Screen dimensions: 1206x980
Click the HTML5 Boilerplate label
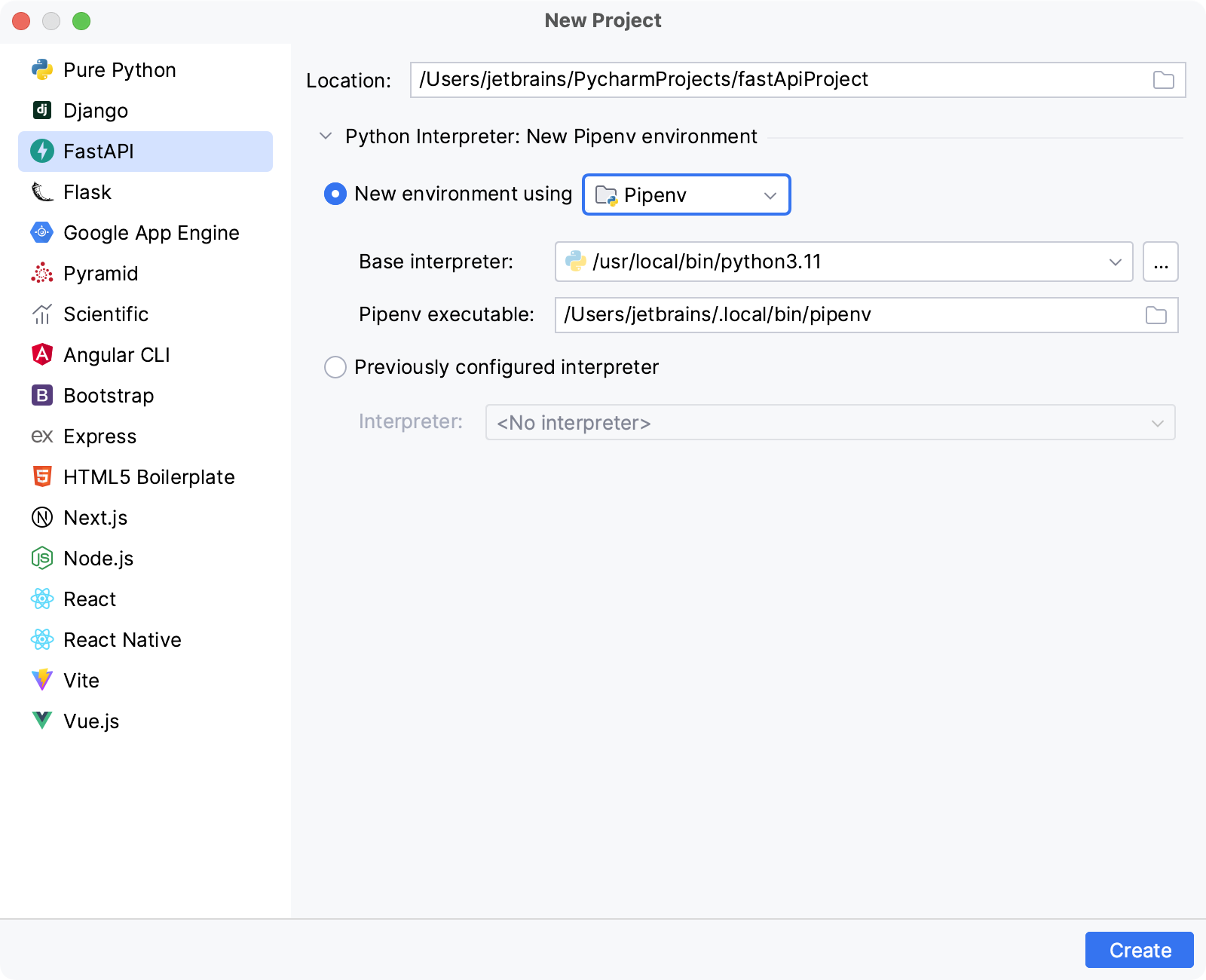[x=149, y=477]
